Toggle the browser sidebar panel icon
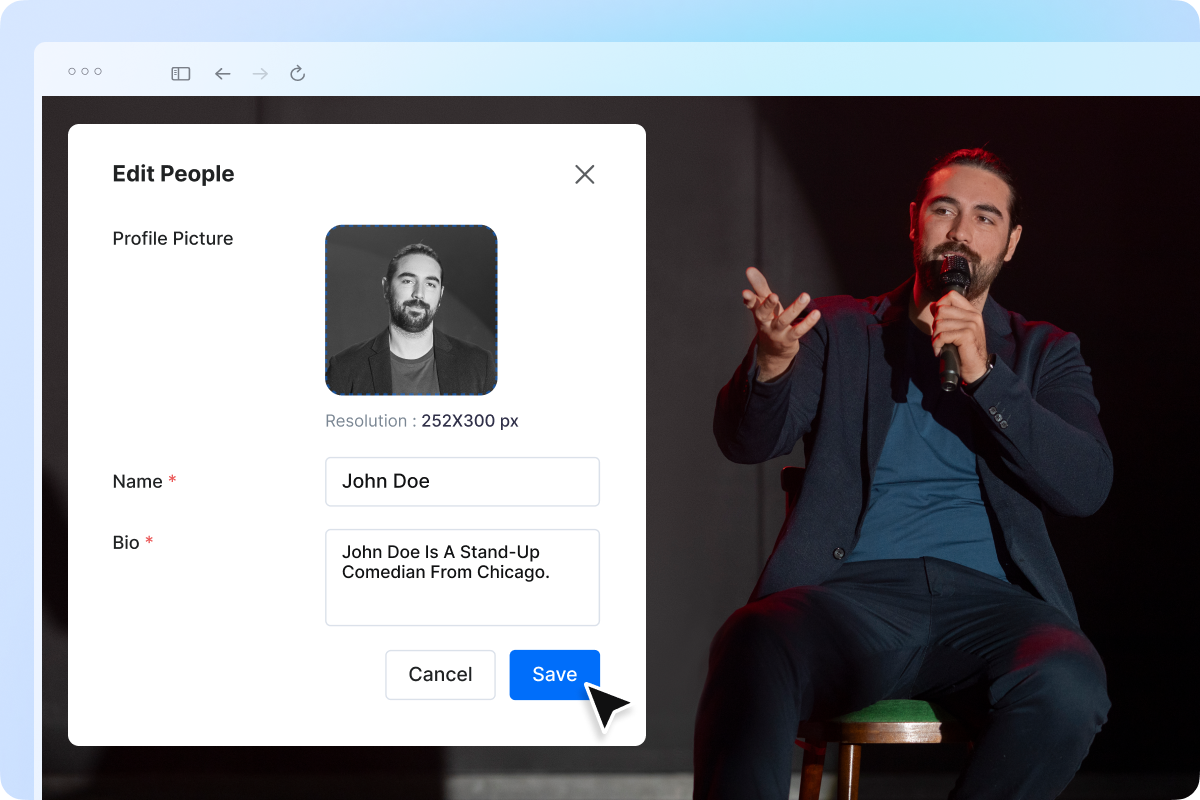1200x800 pixels. pyautogui.click(x=181, y=74)
